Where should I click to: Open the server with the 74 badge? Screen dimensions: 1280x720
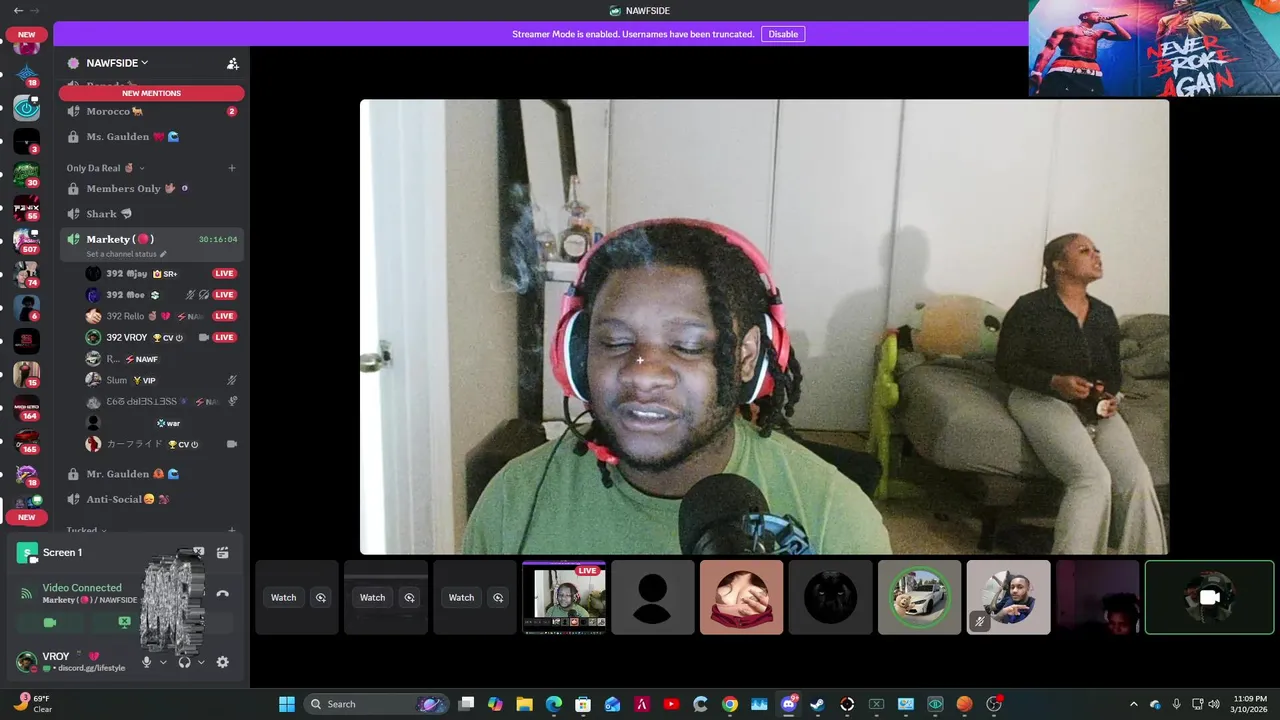point(26,274)
